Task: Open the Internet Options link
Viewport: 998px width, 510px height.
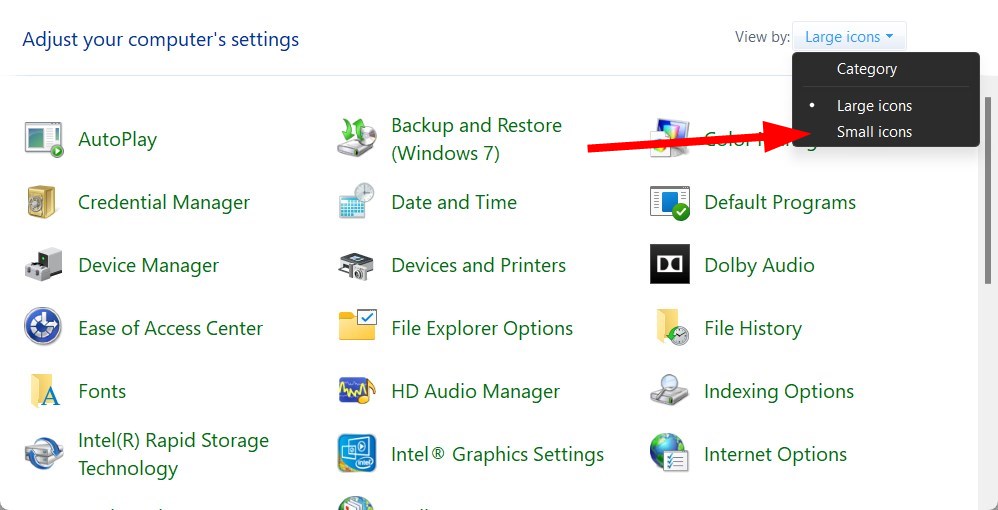Action: coord(775,454)
